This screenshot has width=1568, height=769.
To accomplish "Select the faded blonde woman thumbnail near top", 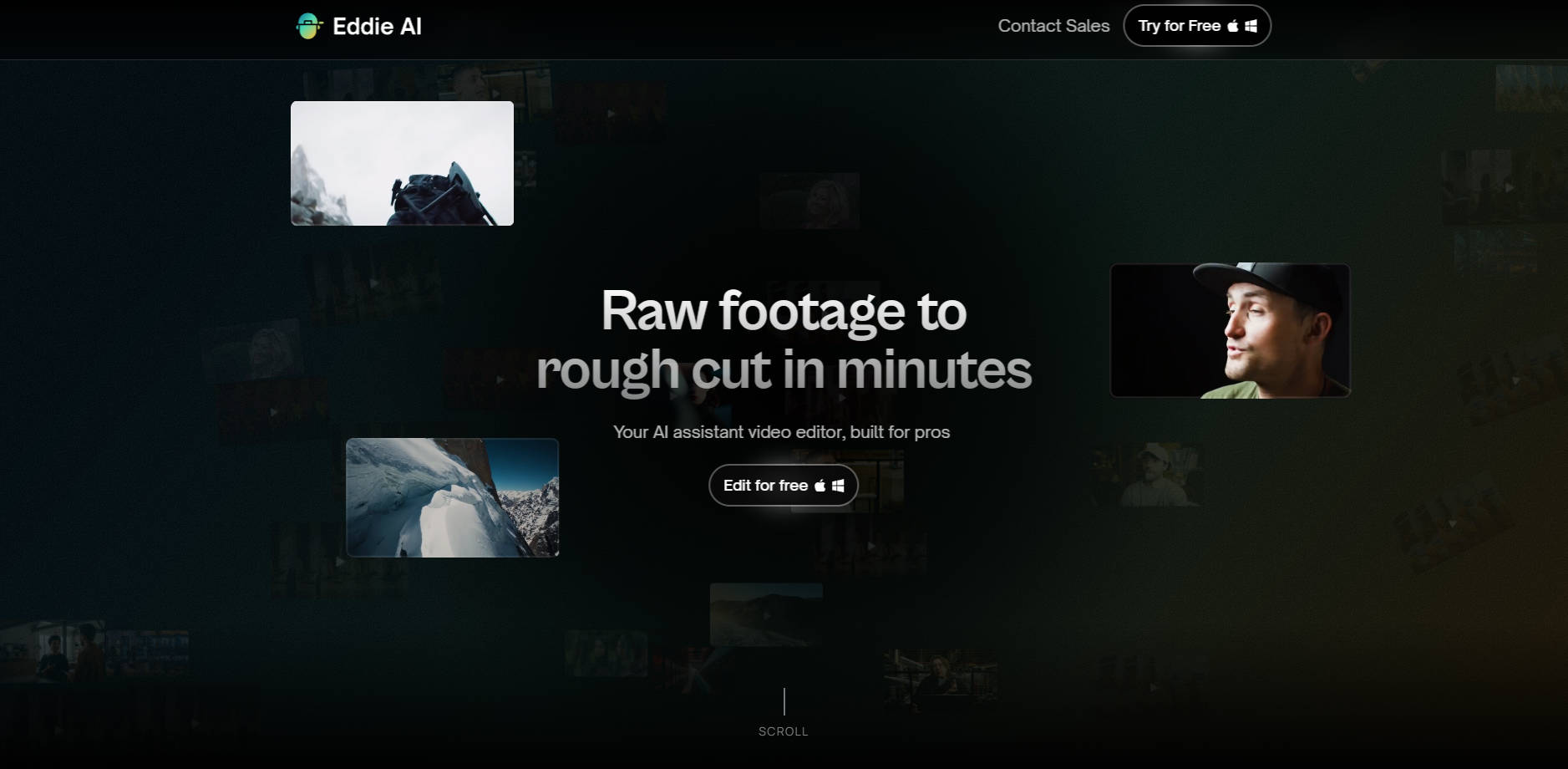I will click(809, 201).
